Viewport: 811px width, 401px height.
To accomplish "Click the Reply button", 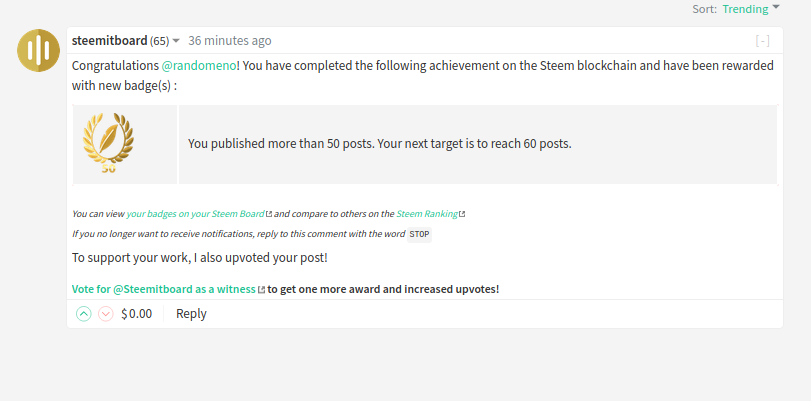I will tap(191, 314).
